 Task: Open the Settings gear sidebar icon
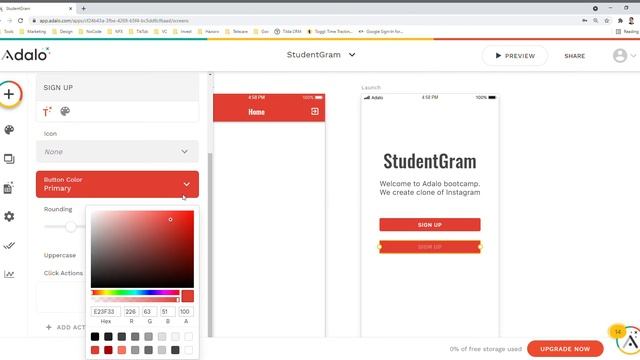coord(9,216)
